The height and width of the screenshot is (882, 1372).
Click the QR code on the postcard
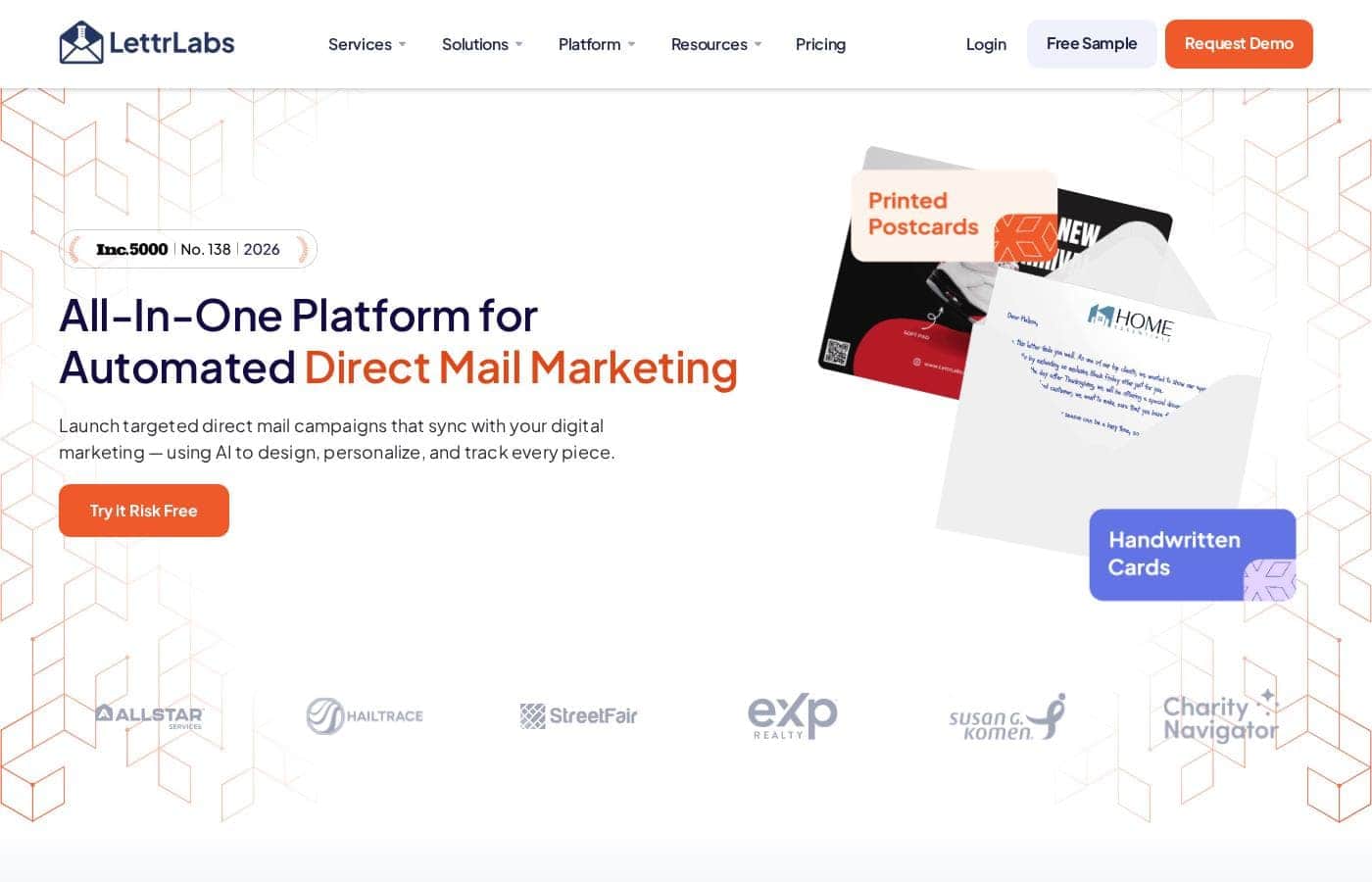coord(836,352)
